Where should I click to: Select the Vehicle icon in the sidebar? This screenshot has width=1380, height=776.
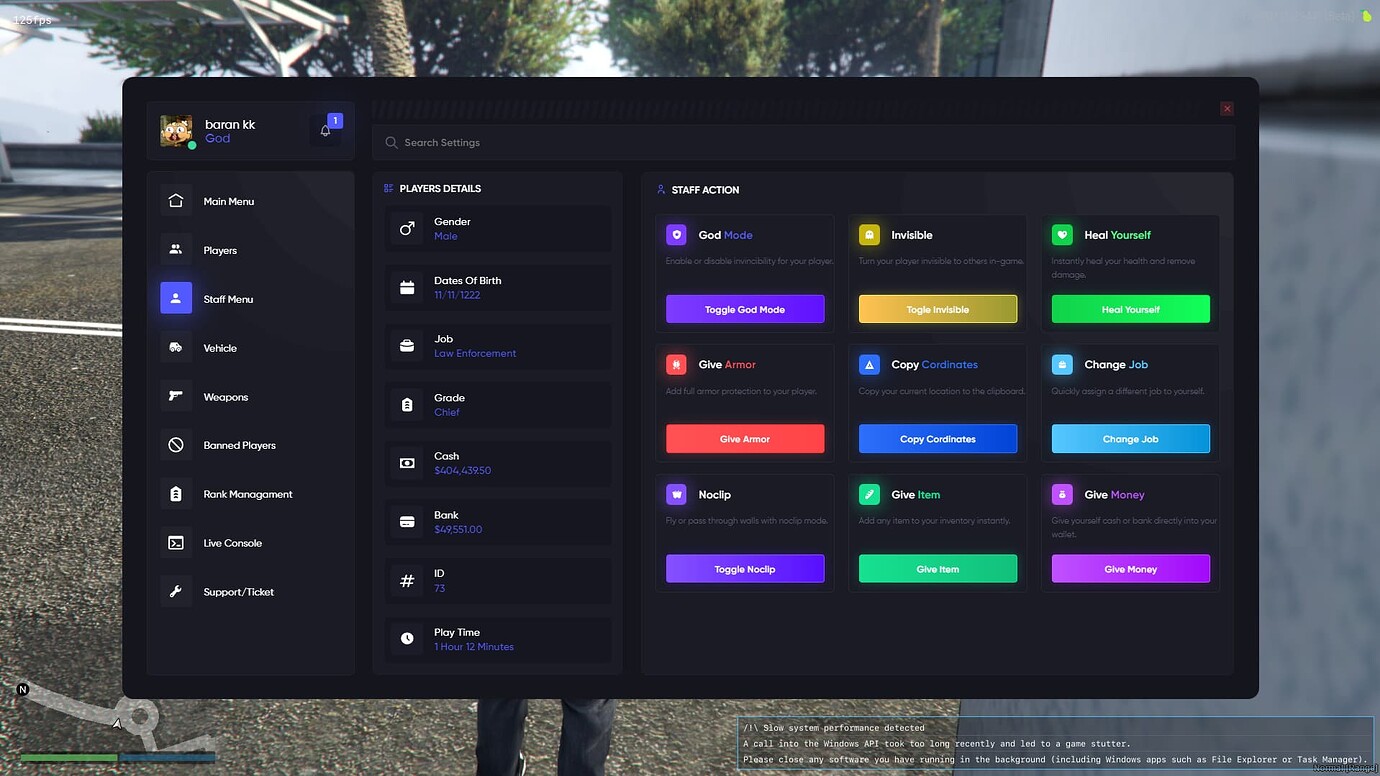[x=175, y=347]
